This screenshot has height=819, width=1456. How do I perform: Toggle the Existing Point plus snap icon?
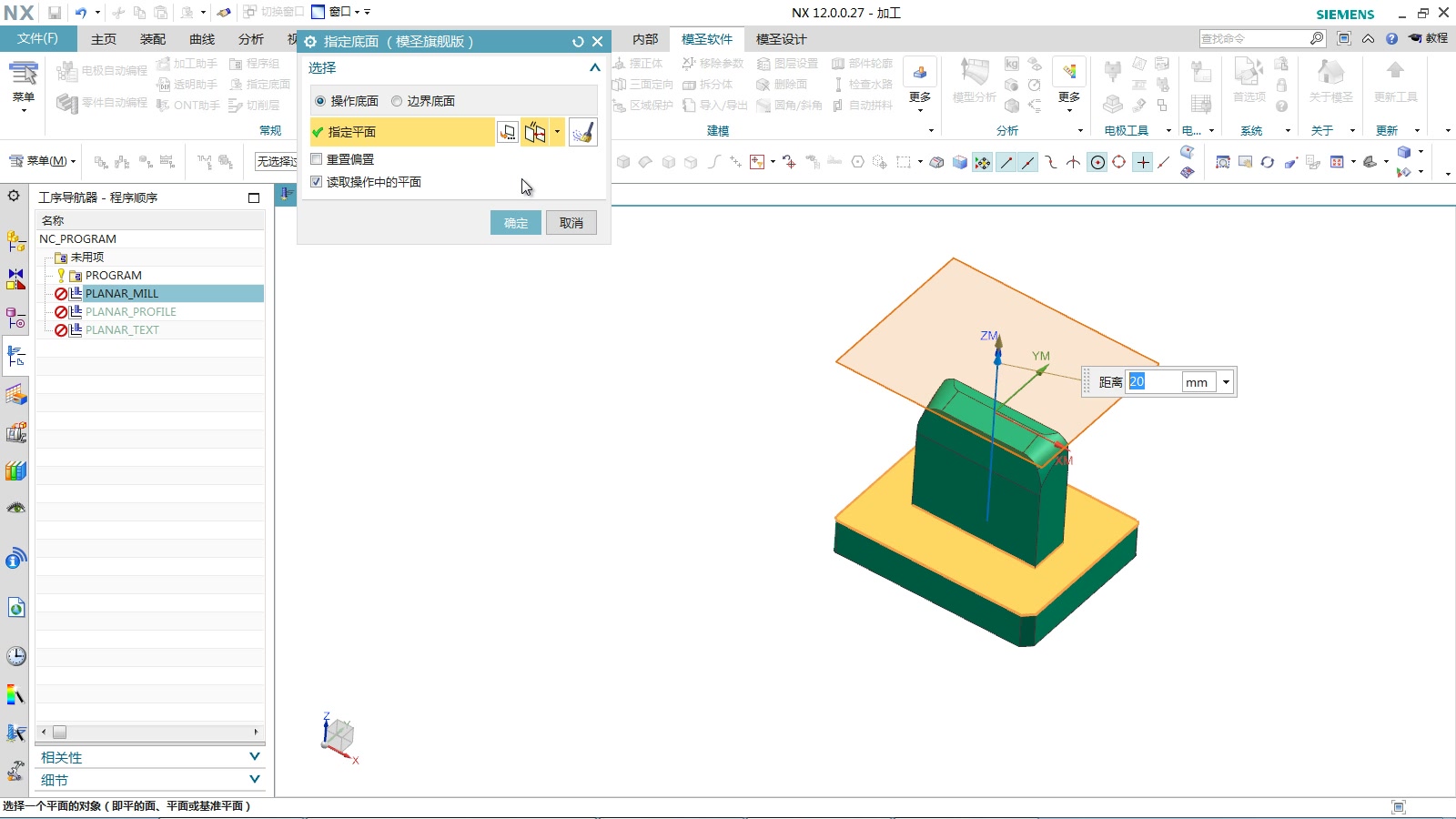(x=1143, y=162)
